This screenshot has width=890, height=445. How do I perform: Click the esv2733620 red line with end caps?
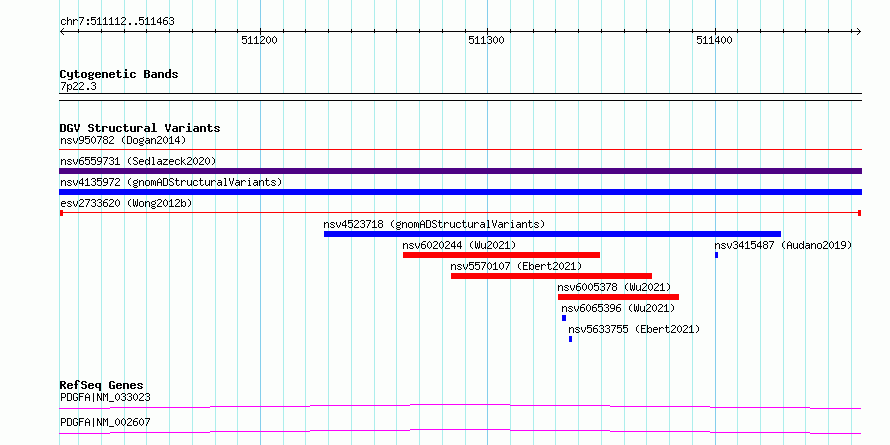[x=460, y=213]
